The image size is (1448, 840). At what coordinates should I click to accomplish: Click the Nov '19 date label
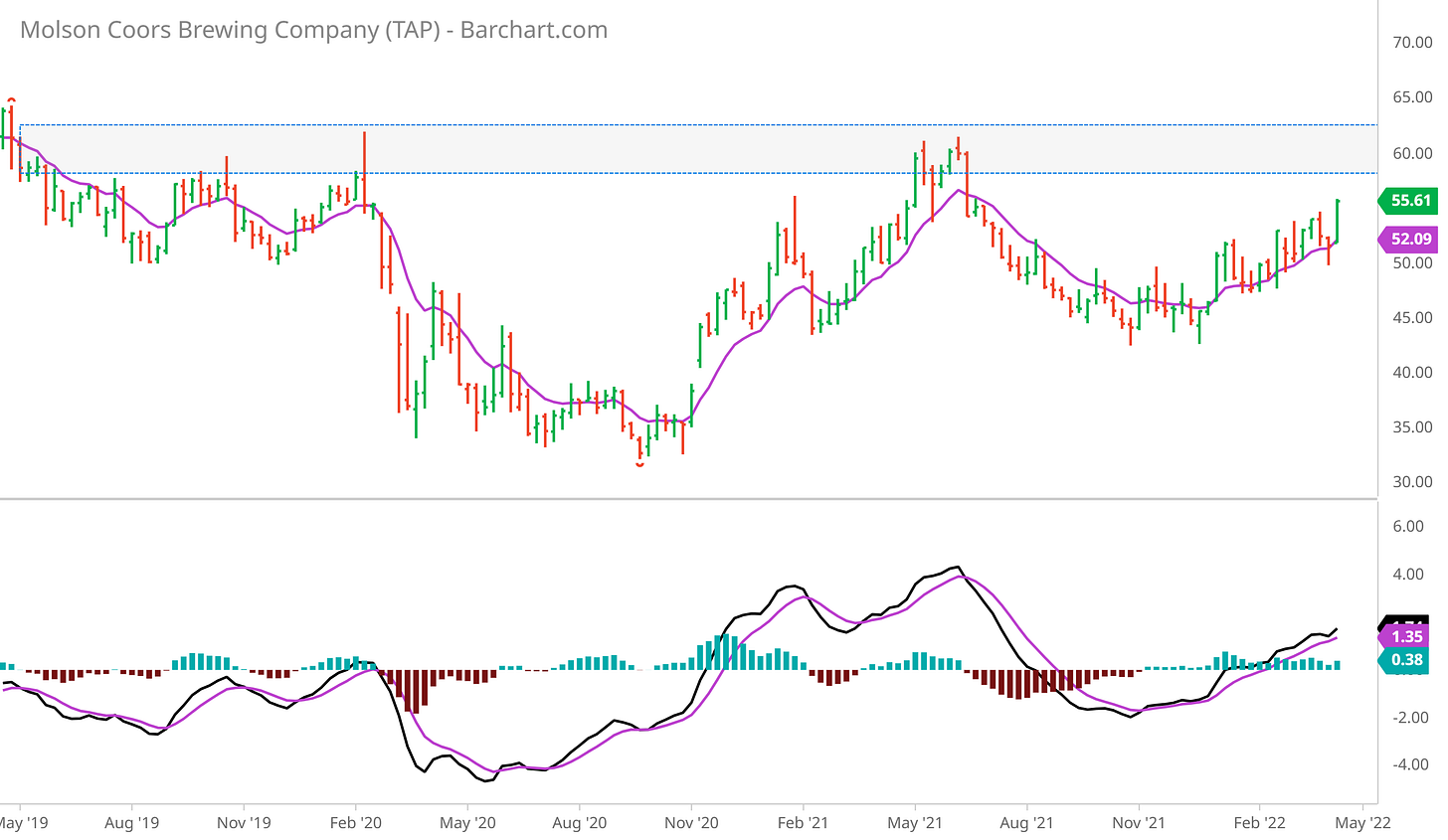pyautogui.click(x=244, y=823)
